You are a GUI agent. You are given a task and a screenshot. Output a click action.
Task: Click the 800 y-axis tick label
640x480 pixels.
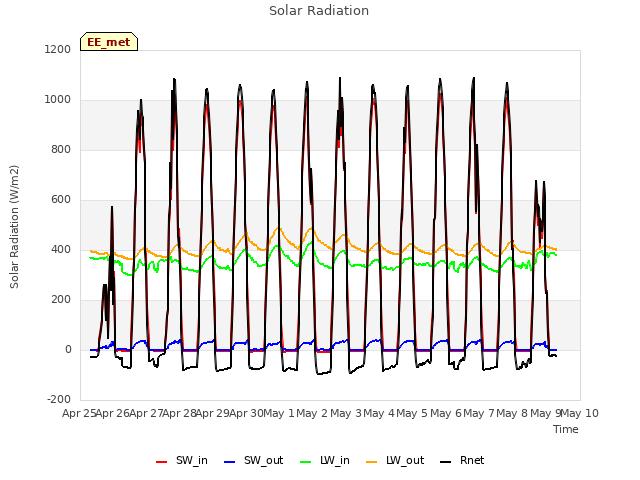pos(60,149)
